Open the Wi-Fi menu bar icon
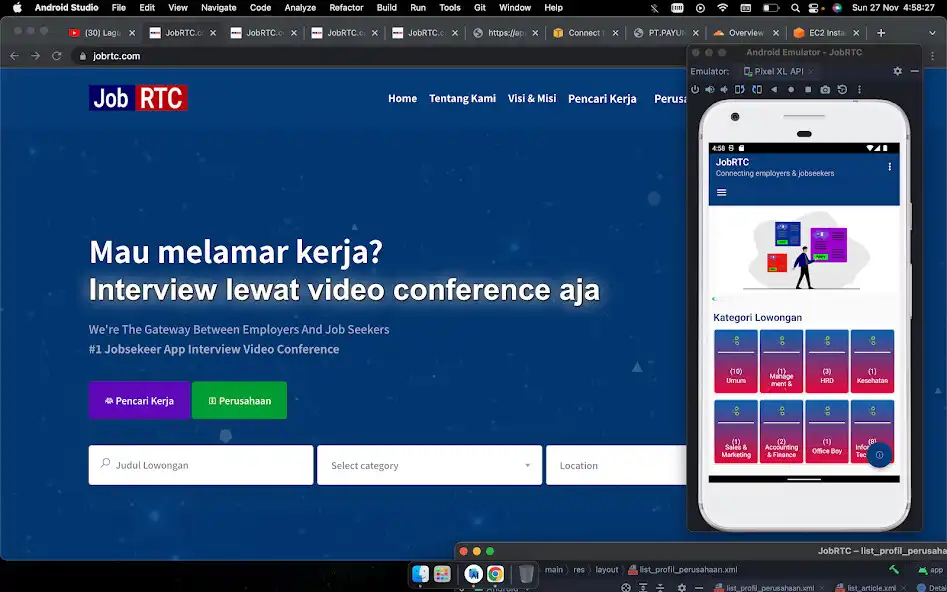 tap(722, 8)
